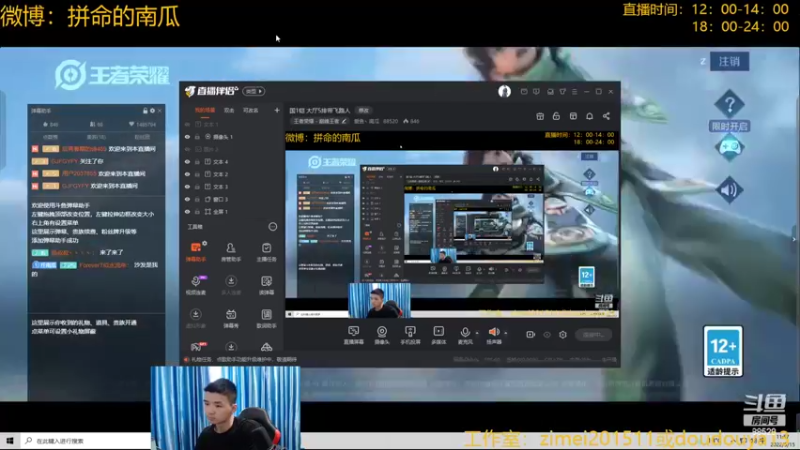The height and width of the screenshot is (450, 800).
Task: Click the 限时开启 label in game
Action: tap(729, 126)
